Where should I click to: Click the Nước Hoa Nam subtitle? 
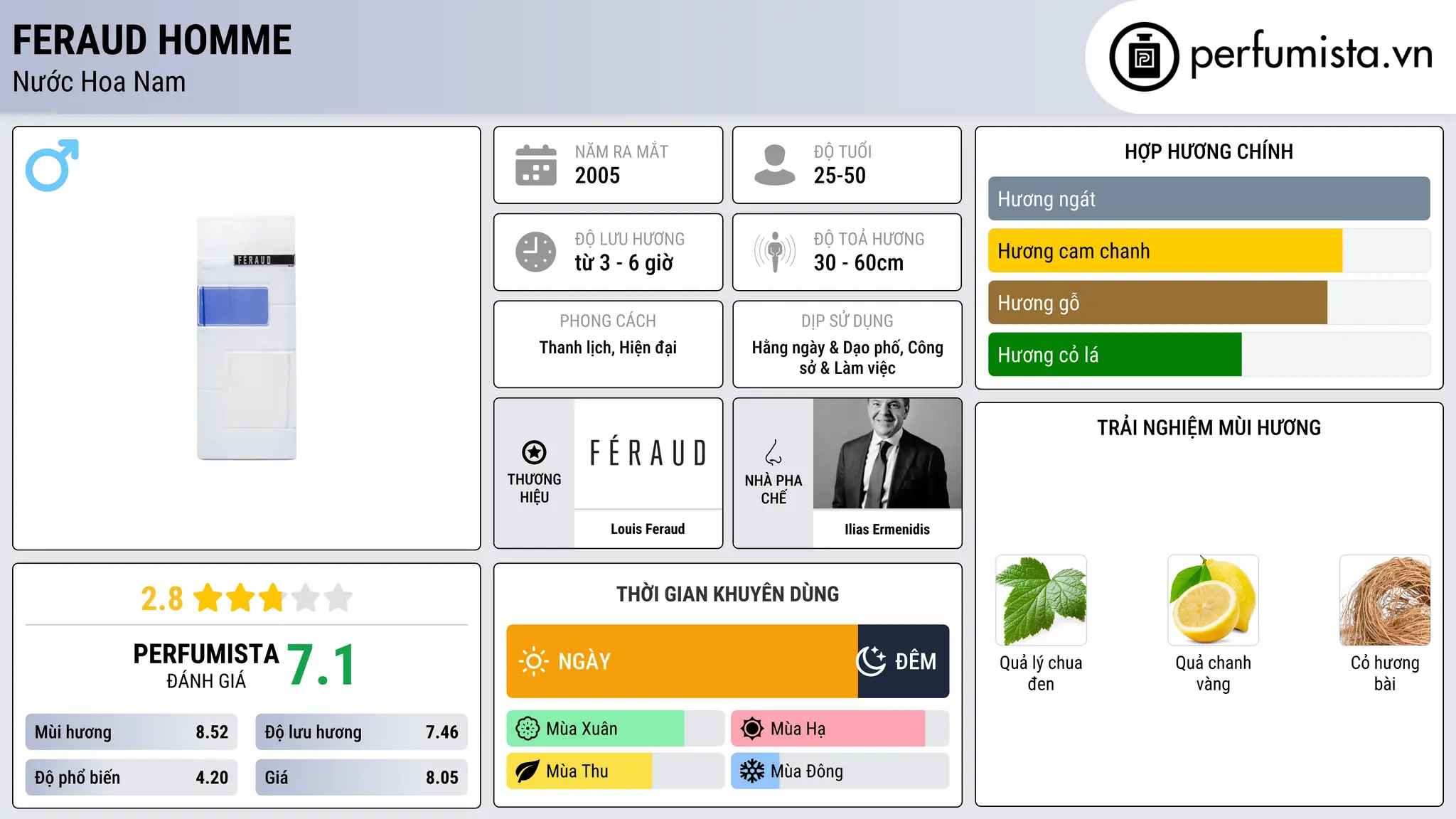pyautogui.click(x=100, y=82)
